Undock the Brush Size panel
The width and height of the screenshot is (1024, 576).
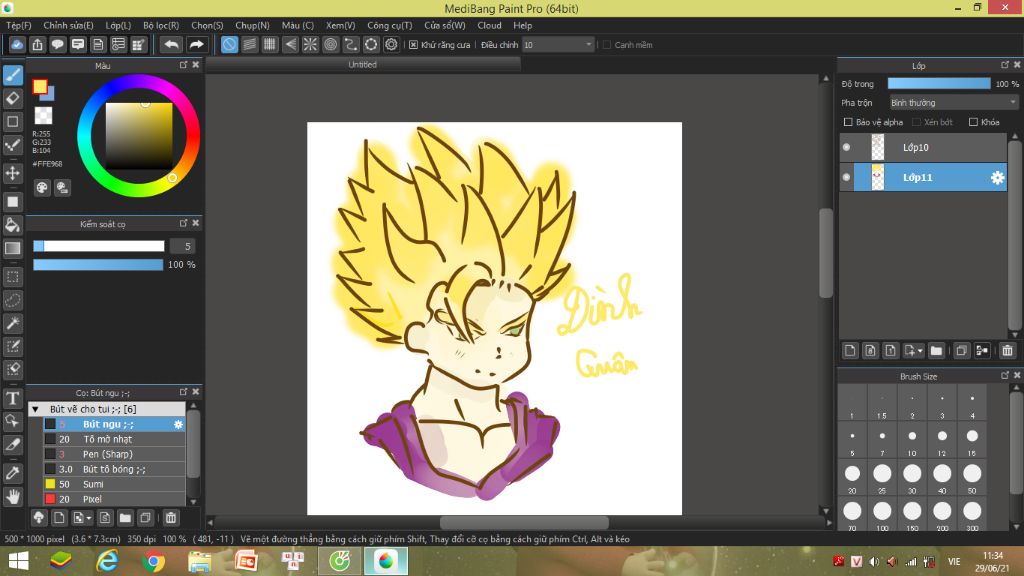(1004, 376)
